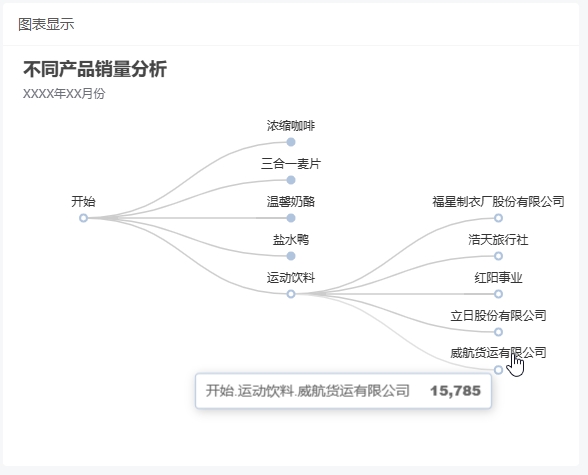Expand the 温馨奶酪 filled node
Viewport: 588px width, 475px height.
[x=291, y=218]
